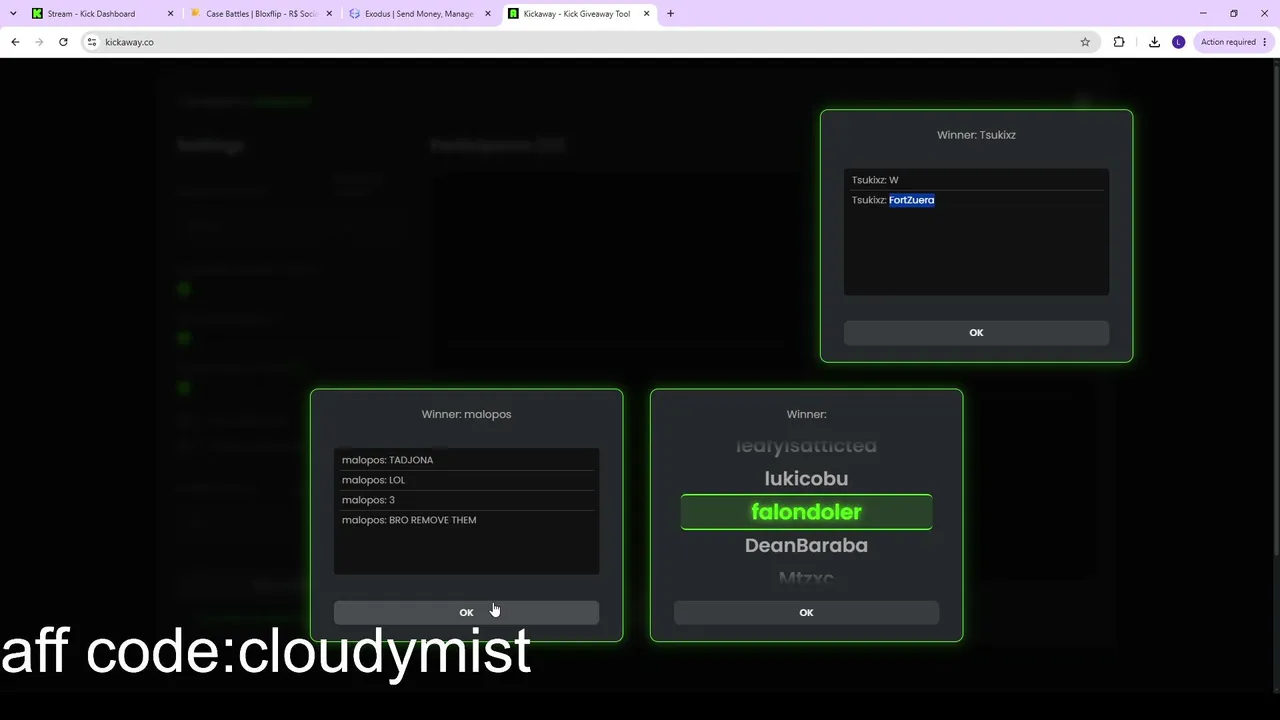Screen dimensions: 1280x720
Task: Confirm OK in malopos winner dialog
Action: 466,613
